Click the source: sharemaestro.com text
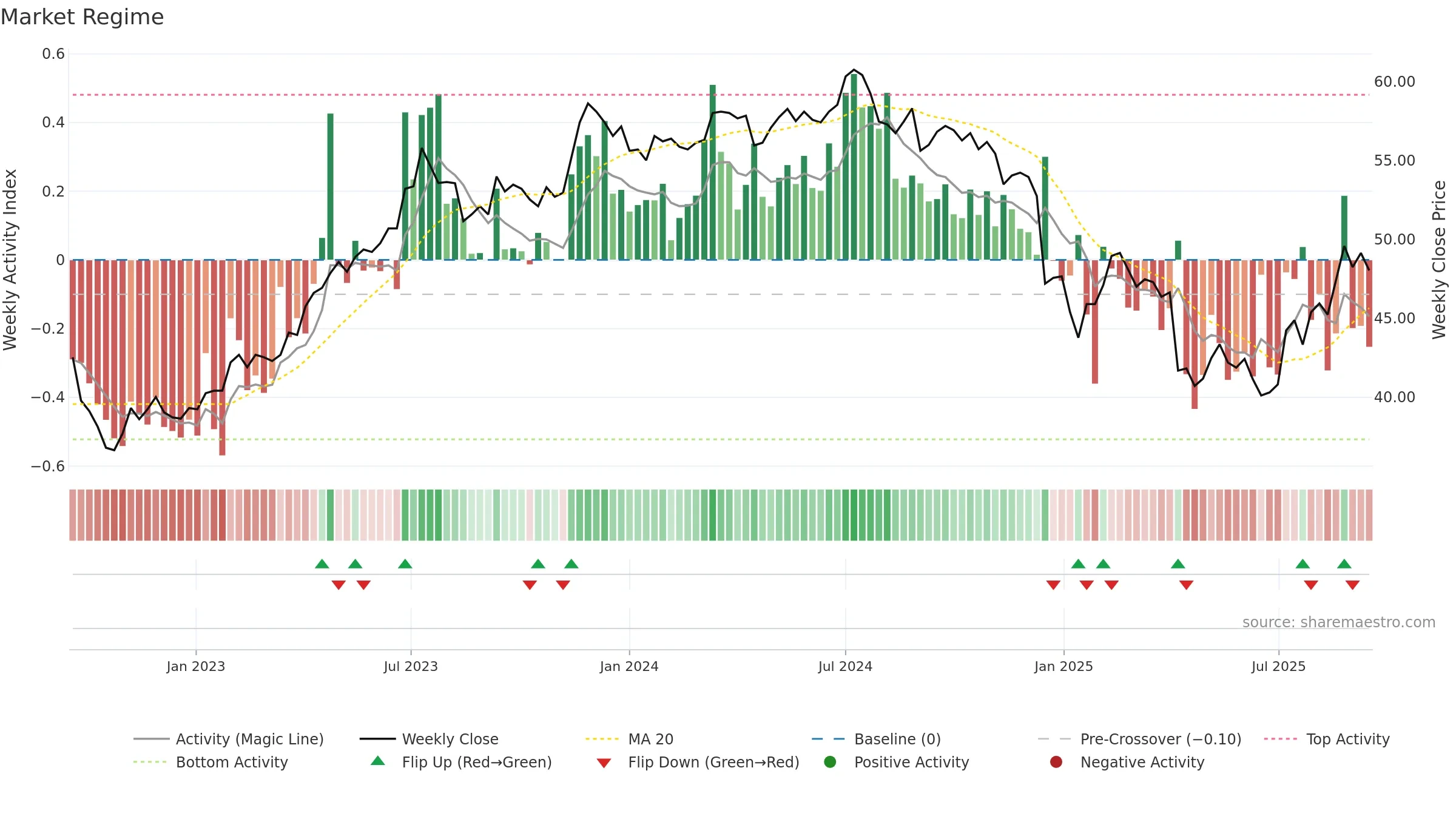The height and width of the screenshot is (819, 1456). 1339,622
